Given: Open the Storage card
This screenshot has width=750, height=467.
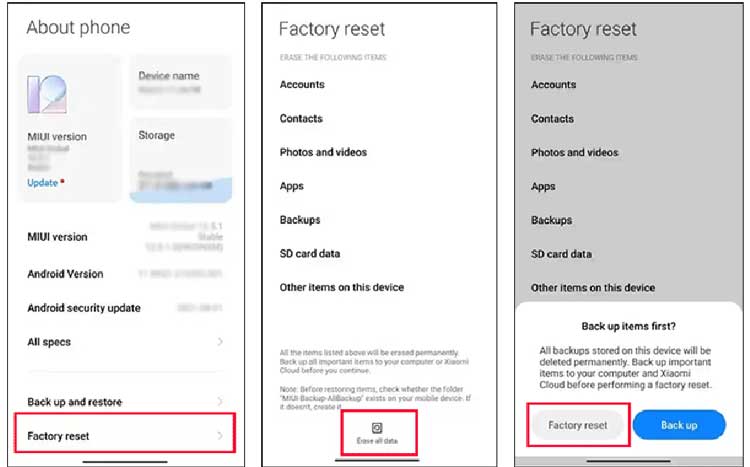Looking at the screenshot, I should click(x=180, y=160).
